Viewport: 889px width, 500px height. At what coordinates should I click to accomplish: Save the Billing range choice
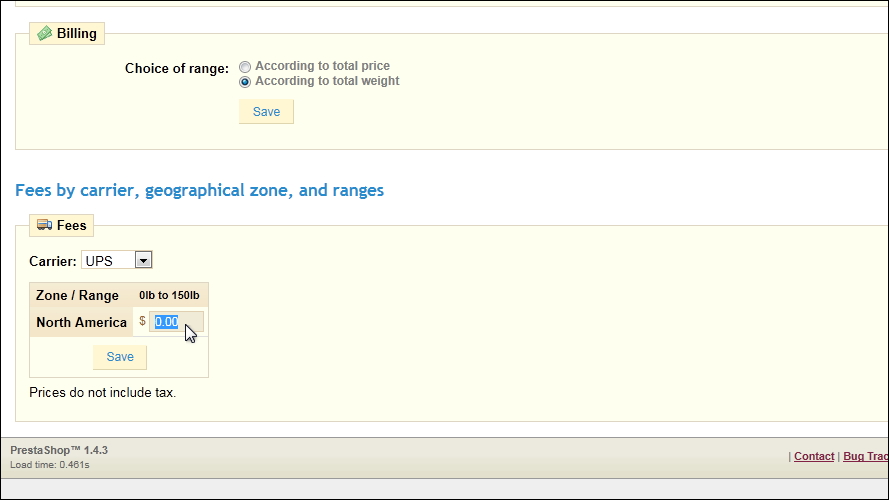pos(266,112)
